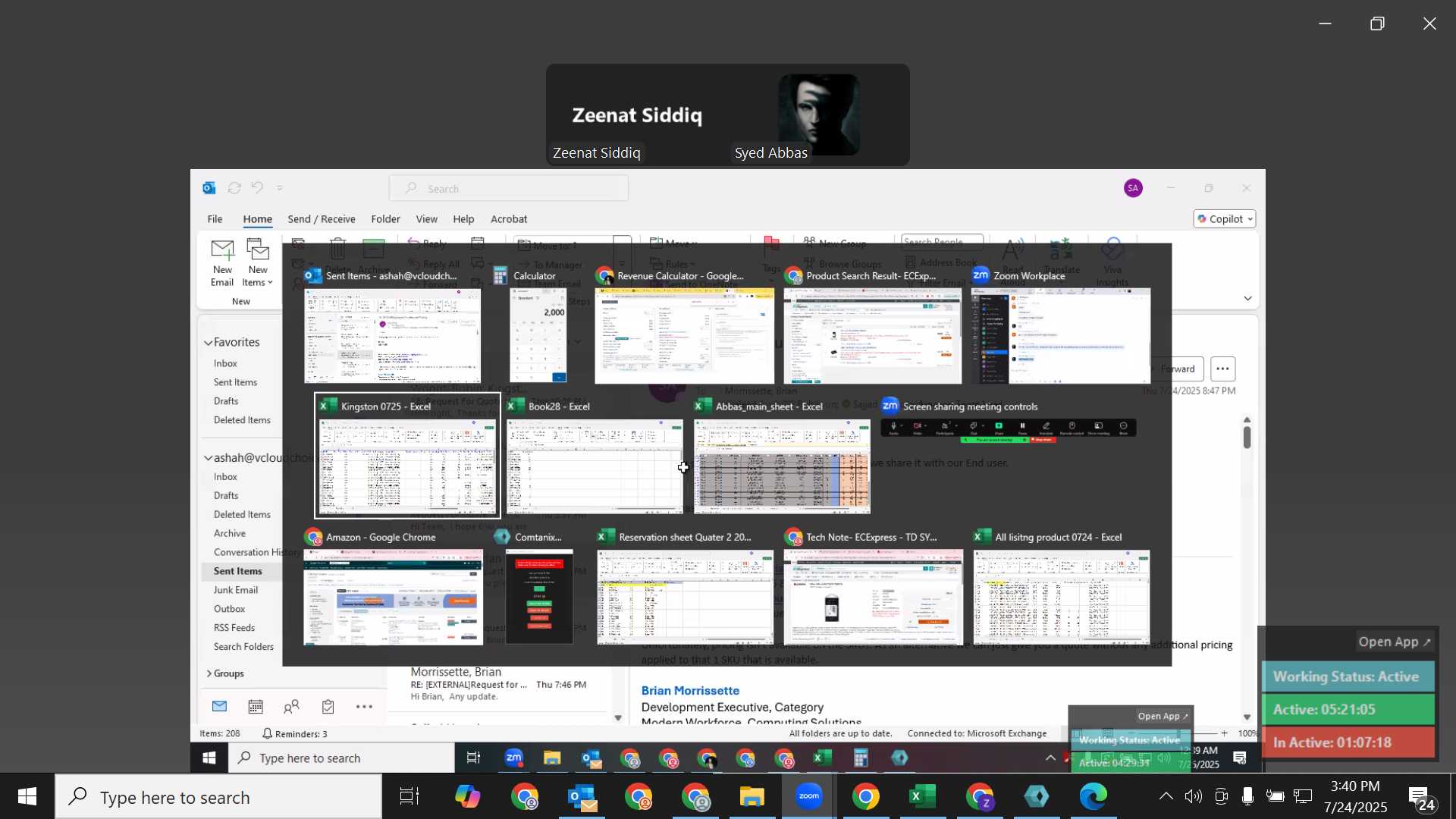
Task: Click the microphone icon in system tray
Action: 1247,797
